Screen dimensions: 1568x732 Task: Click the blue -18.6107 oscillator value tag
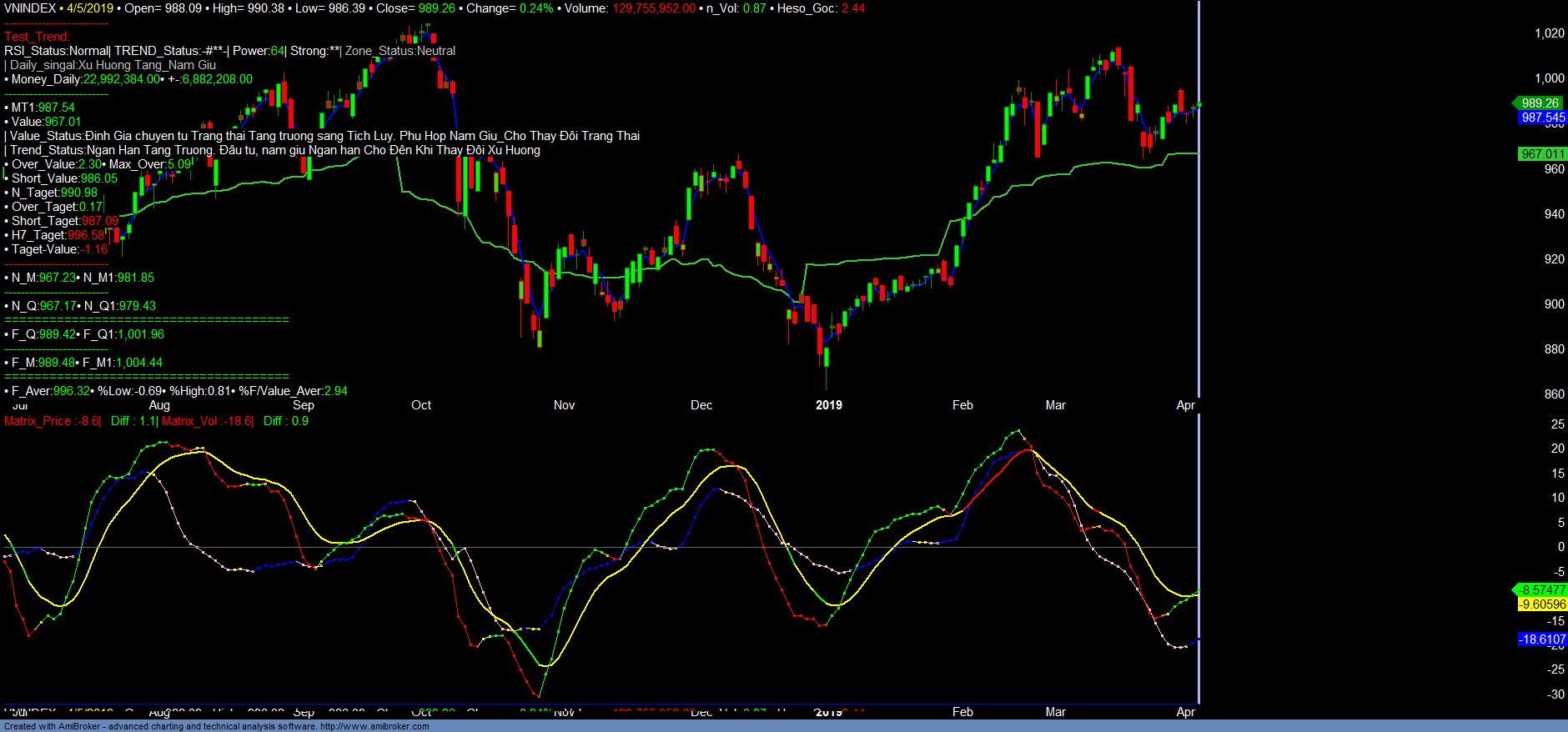1542,639
